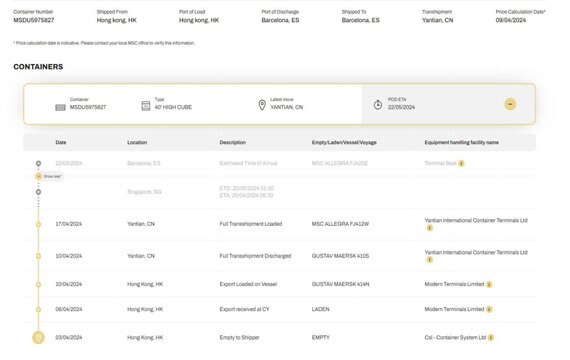The image size is (570, 360).
Task: Click the location pin icon beside Latest move
Action: (262, 105)
